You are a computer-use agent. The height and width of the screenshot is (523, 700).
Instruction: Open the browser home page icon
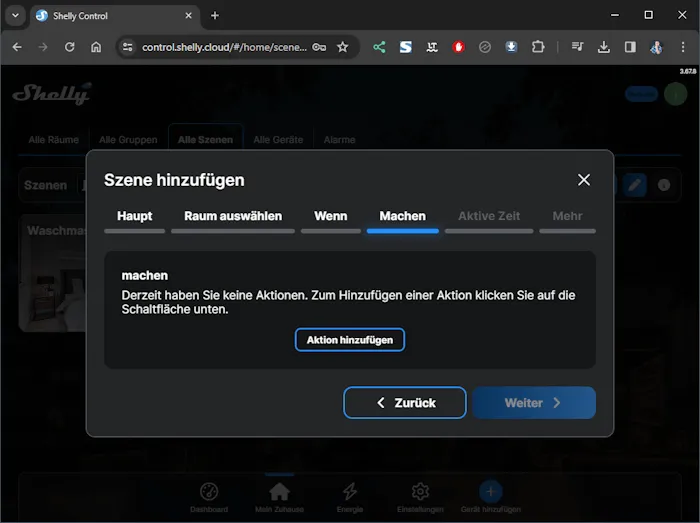point(96,47)
